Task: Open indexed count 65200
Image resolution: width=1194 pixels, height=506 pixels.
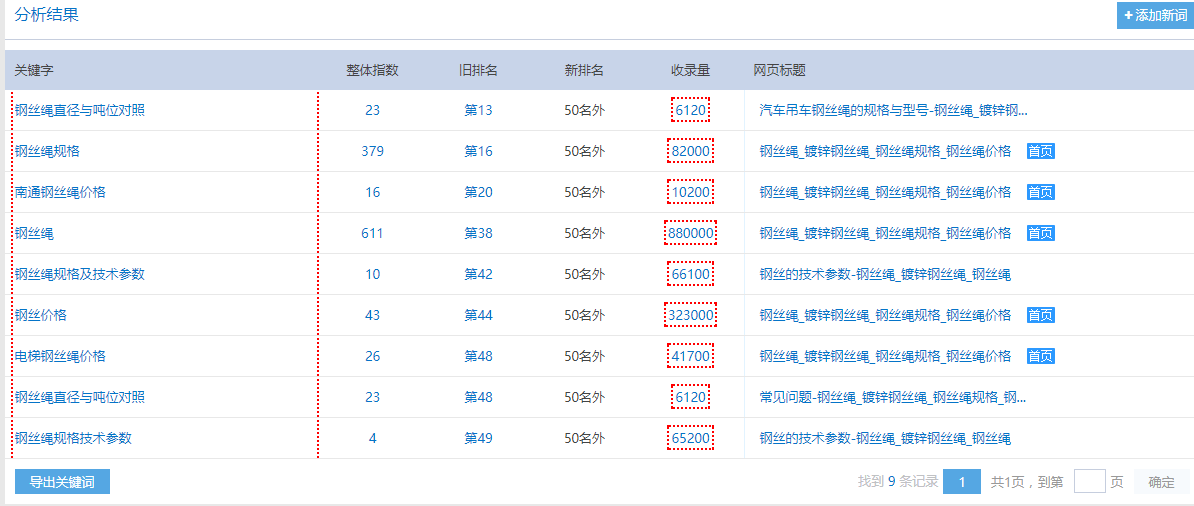Action: point(691,438)
